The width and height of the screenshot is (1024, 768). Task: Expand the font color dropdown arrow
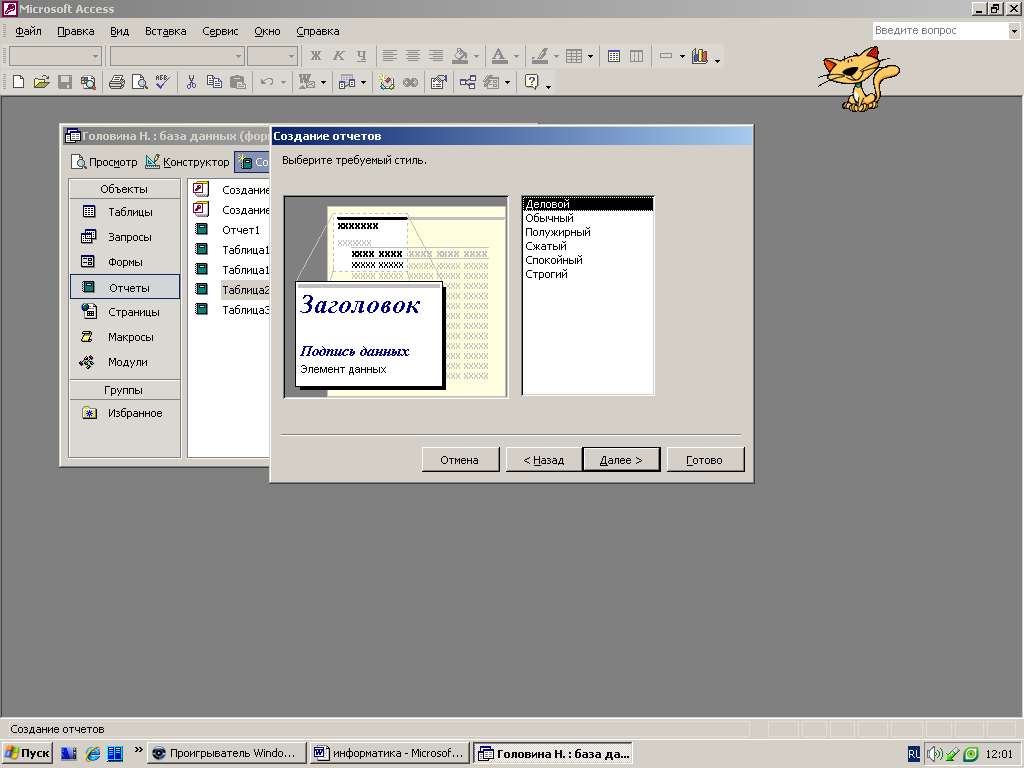pos(516,56)
